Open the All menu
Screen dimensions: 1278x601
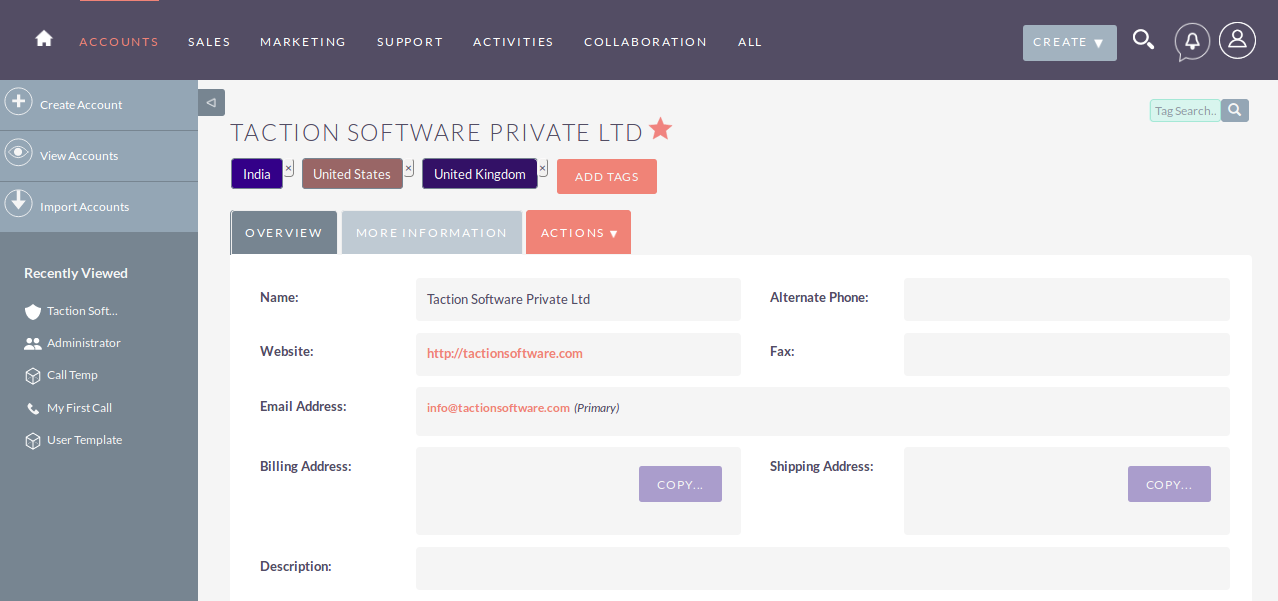coord(750,42)
